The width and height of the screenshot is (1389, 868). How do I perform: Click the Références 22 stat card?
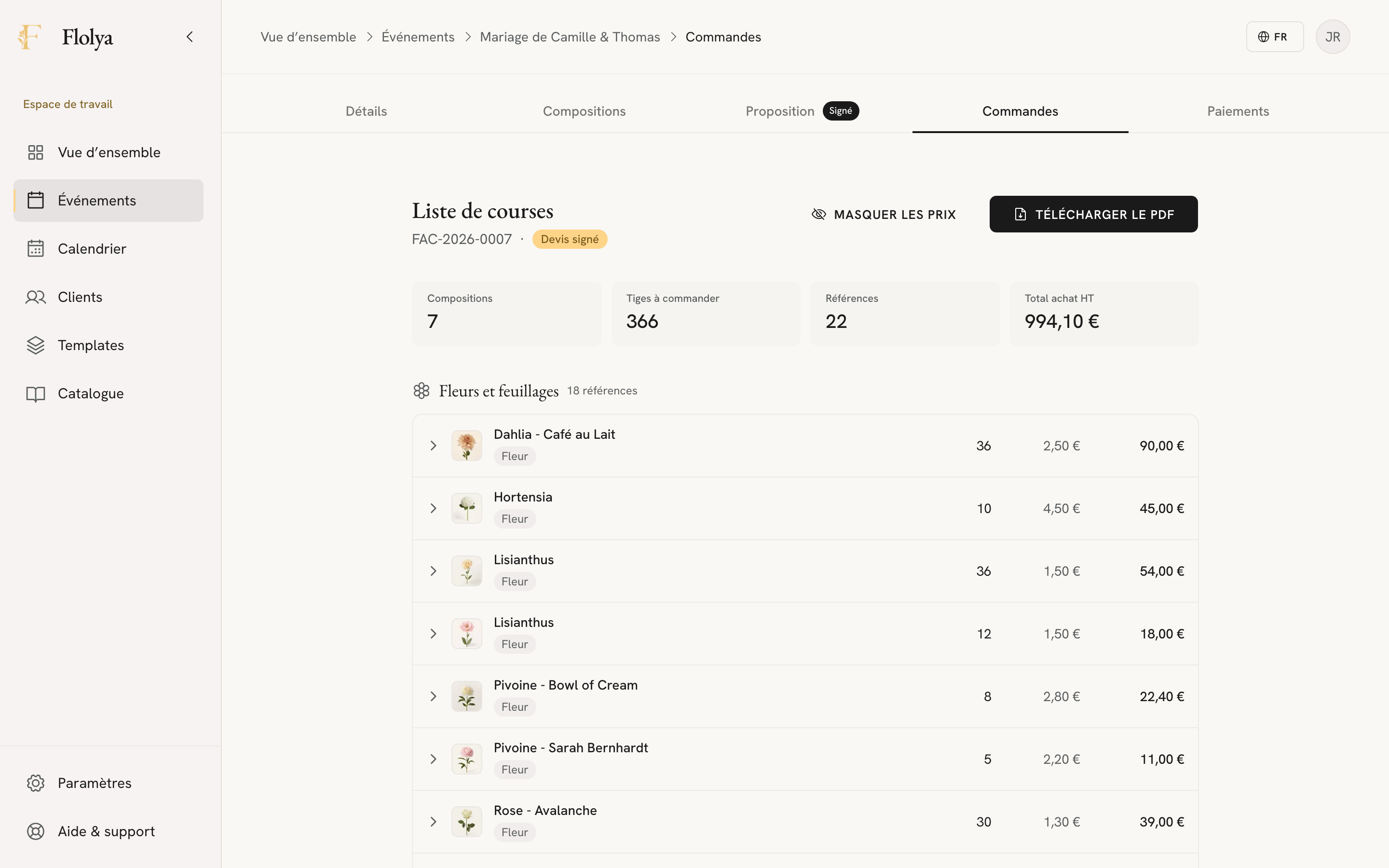905,313
